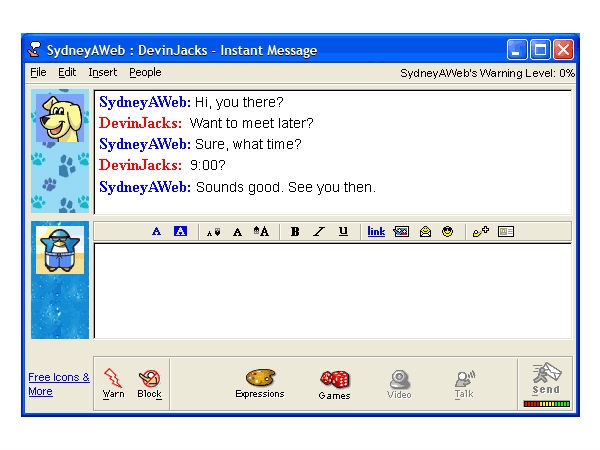Select the text color A icon
600x450 pixels.
point(156,232)
